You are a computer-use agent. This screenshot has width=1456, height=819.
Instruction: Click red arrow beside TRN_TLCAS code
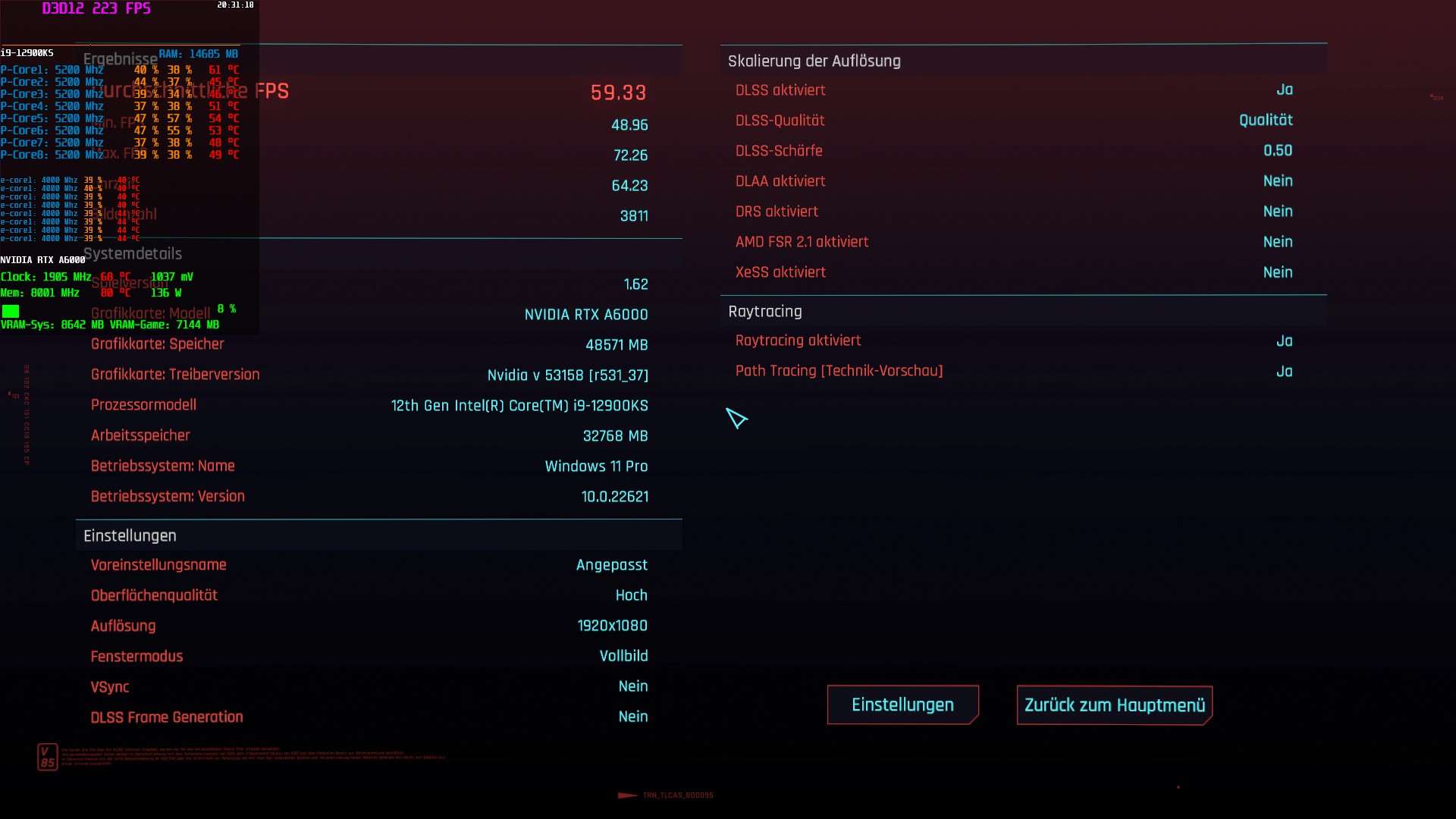point(627,795)
